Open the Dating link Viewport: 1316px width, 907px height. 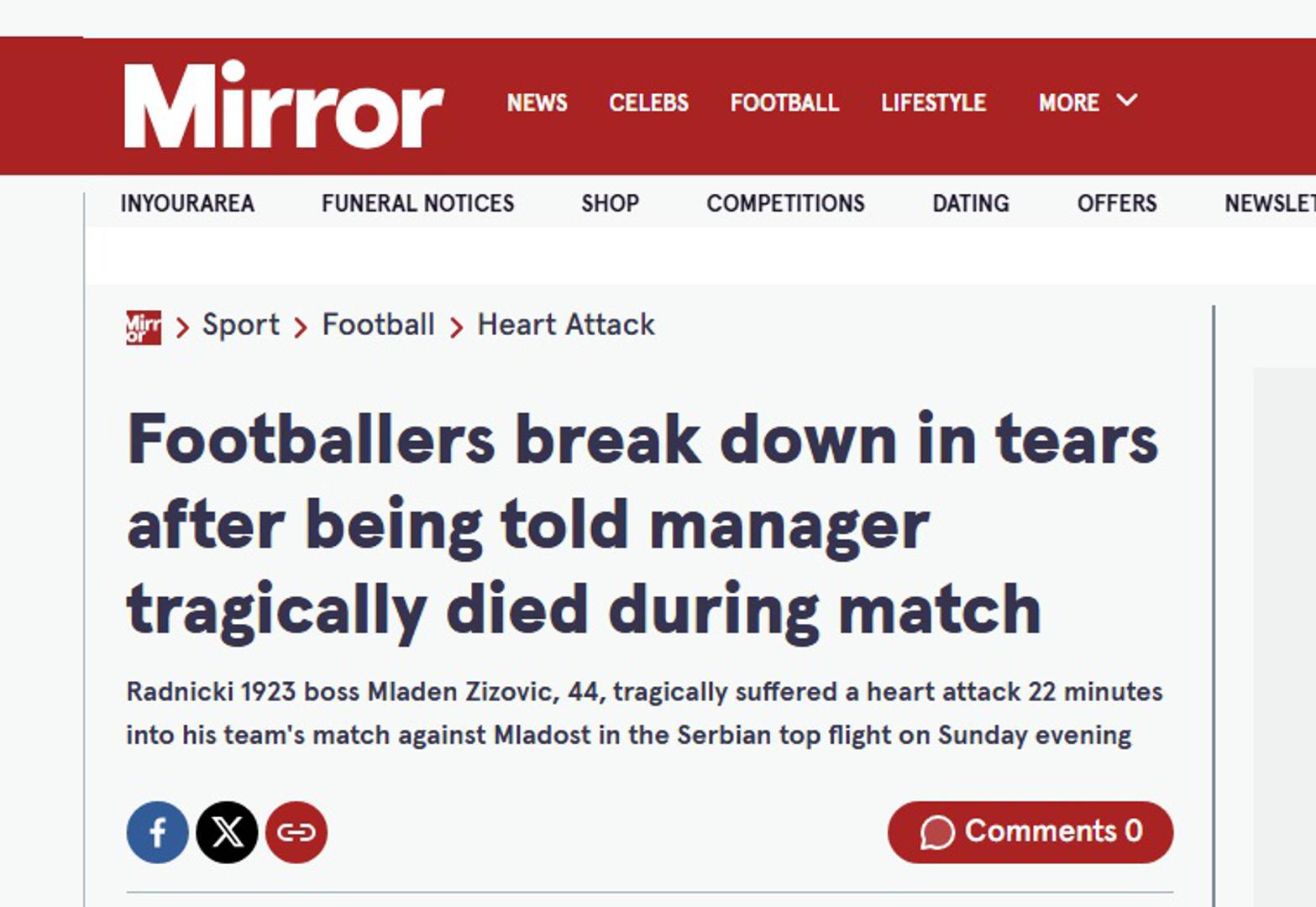971,203
